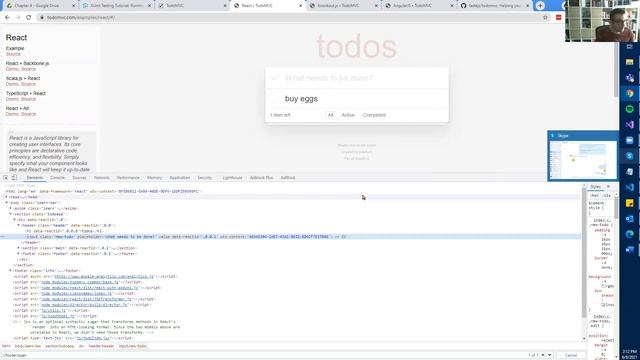Switch to Chrome in the taskbar
This screenshot has width=640, height=360.
tap(629, 93)
